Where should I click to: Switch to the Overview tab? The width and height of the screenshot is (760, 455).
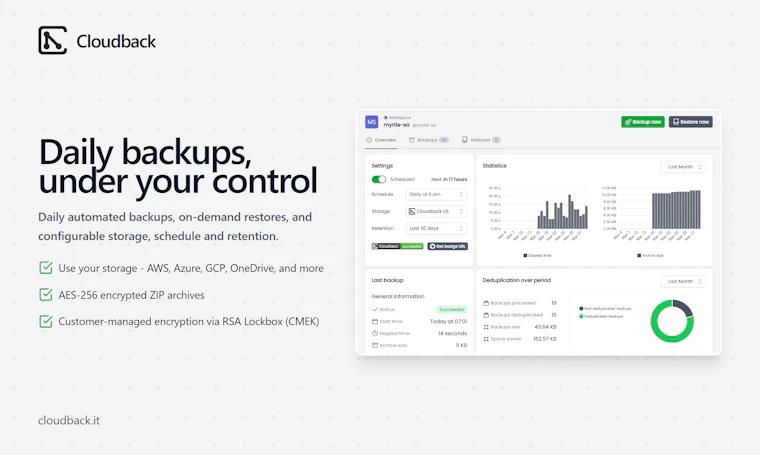coord(381,140)
